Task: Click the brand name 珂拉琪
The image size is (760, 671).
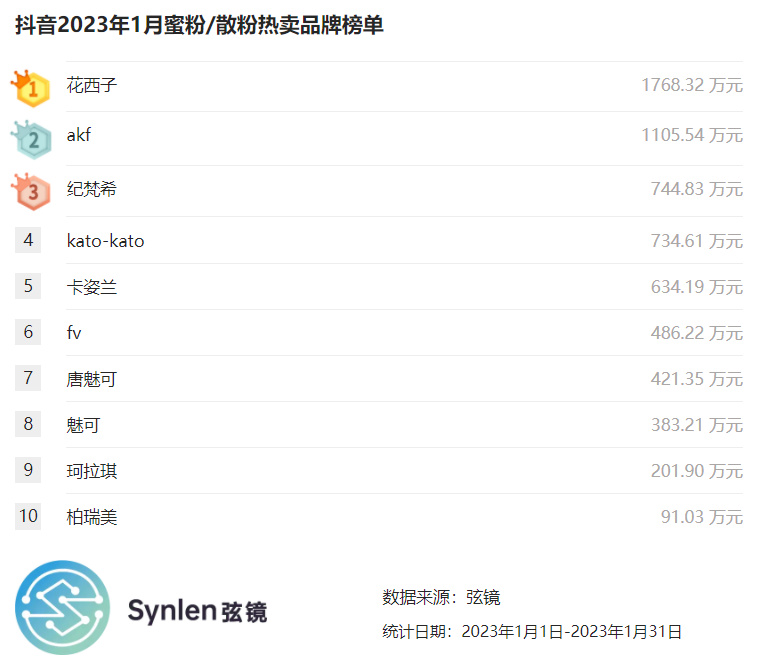Action: click(x=92, y=471)
